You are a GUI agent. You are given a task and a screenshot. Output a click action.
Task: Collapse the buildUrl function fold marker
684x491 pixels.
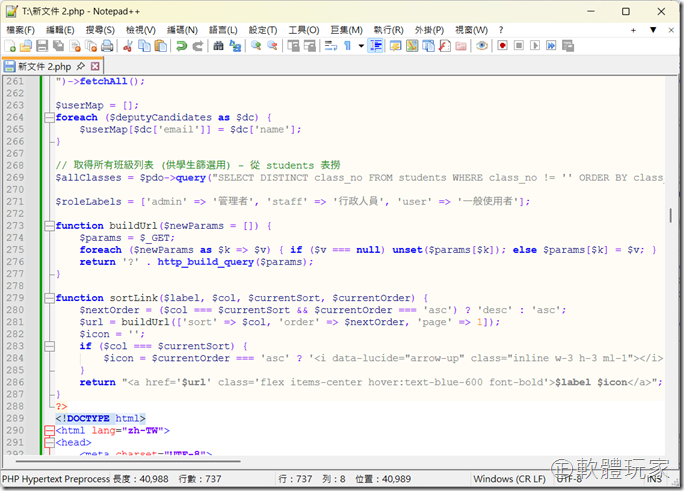click(x=47, y=226)
